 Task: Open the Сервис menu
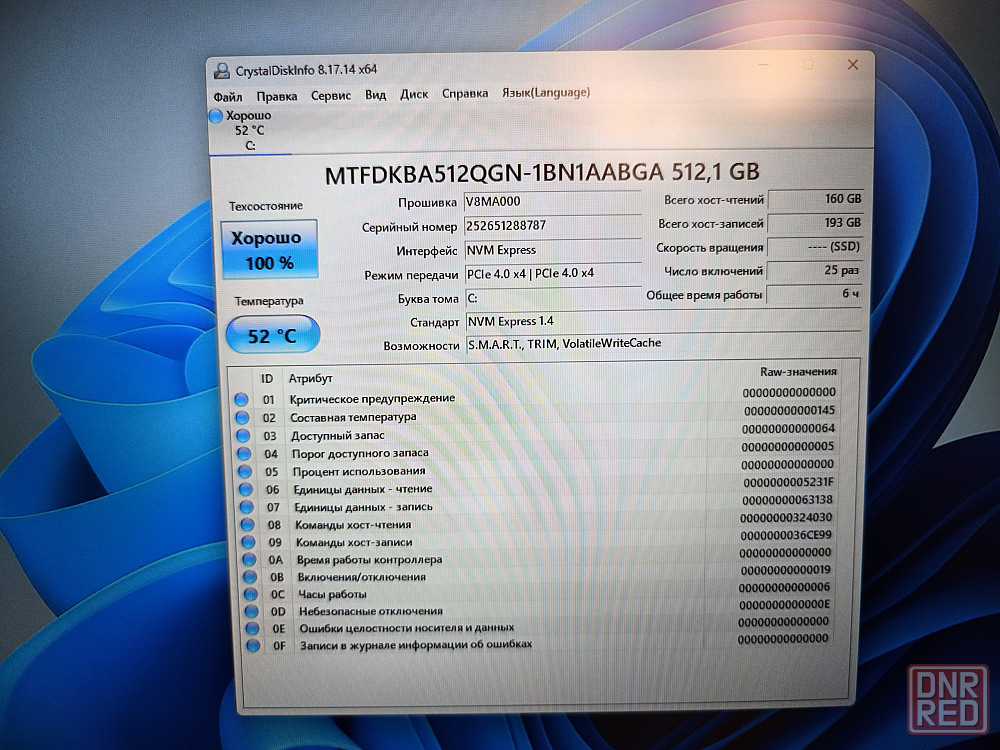pos(330,95)
